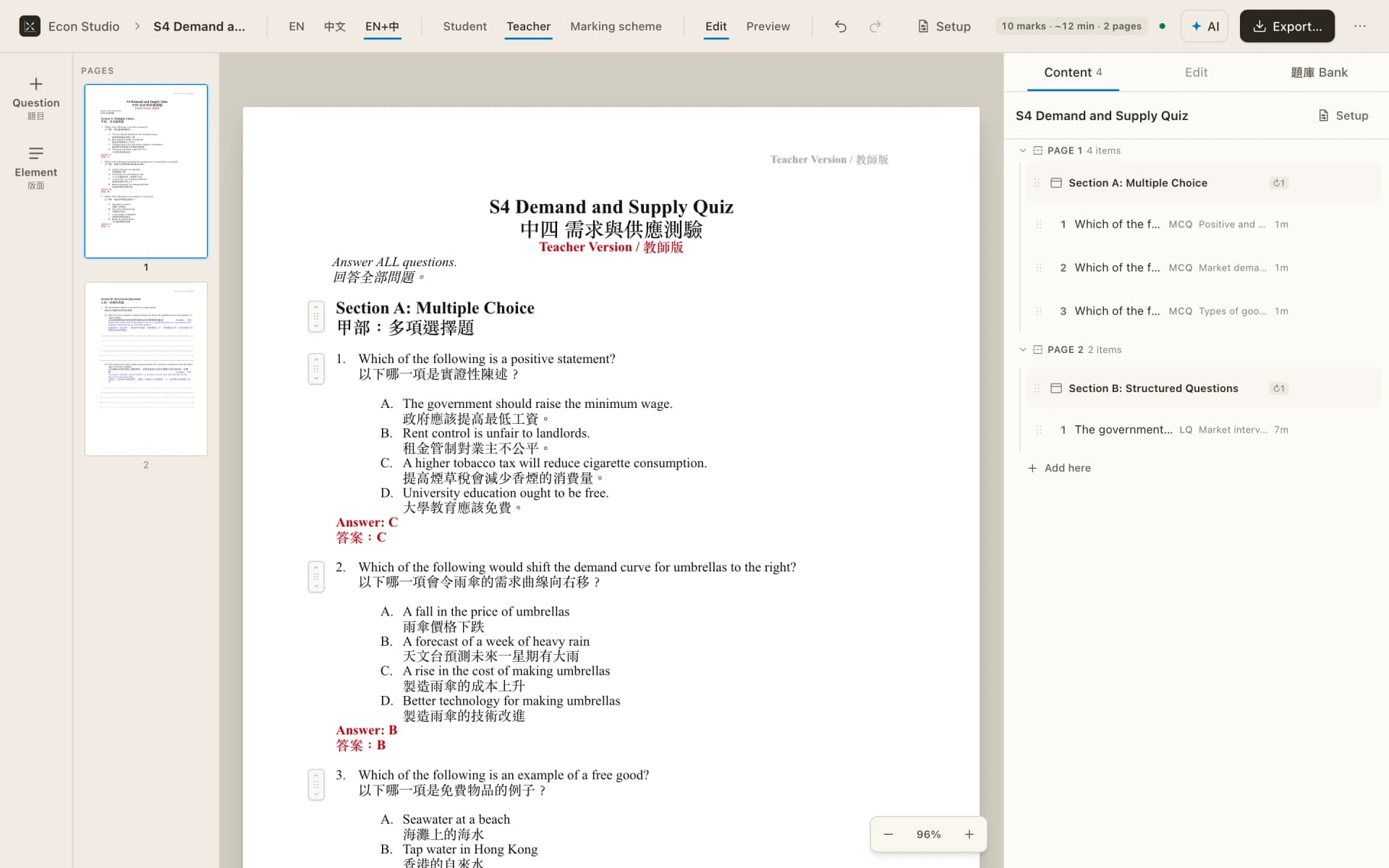
Task: Select the Market demand MCQ row
Action: [x=1203, y=268]
